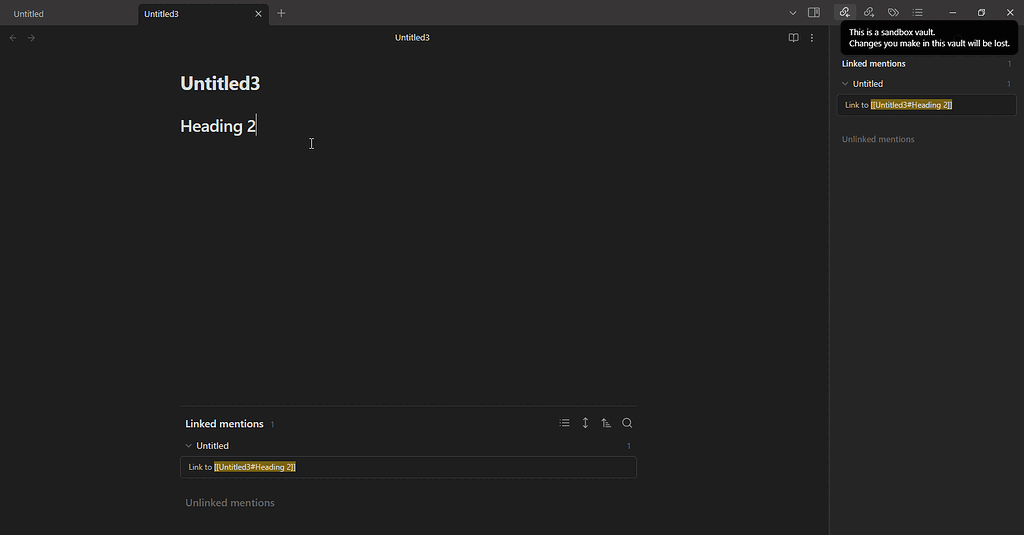Navigate forward with right arrow
The height and width of the screenshot is (535, 1024).
31,38
